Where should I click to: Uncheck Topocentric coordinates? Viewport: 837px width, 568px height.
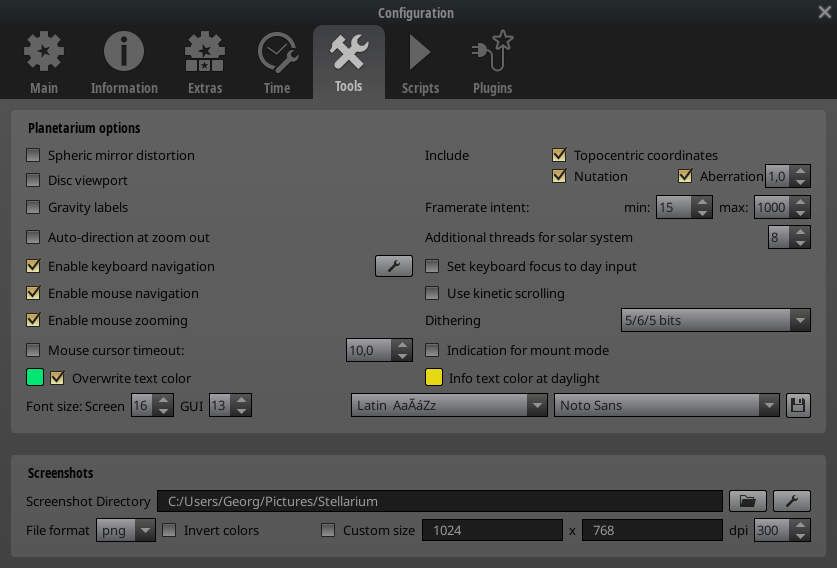pos(560,156)
